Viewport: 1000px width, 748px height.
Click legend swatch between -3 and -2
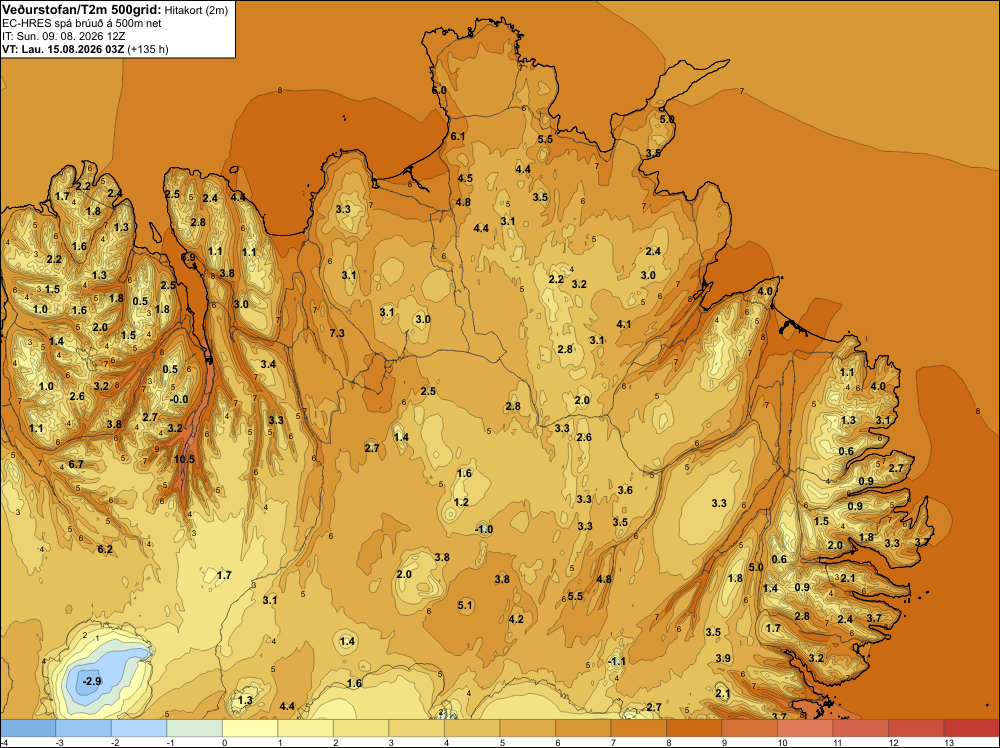point(84,728)
